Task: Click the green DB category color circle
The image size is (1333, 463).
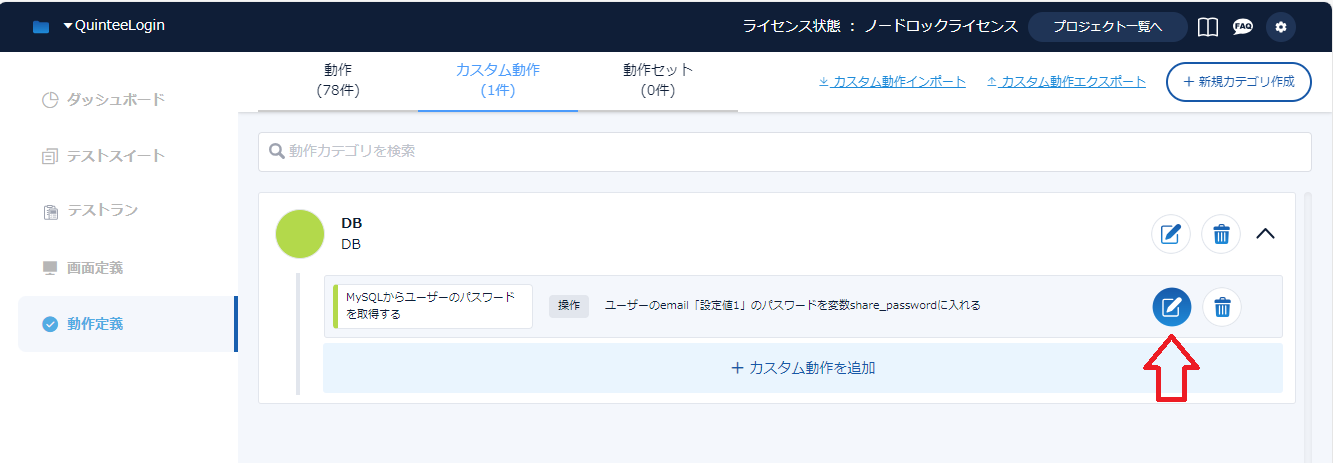Action: pos(300,234)
